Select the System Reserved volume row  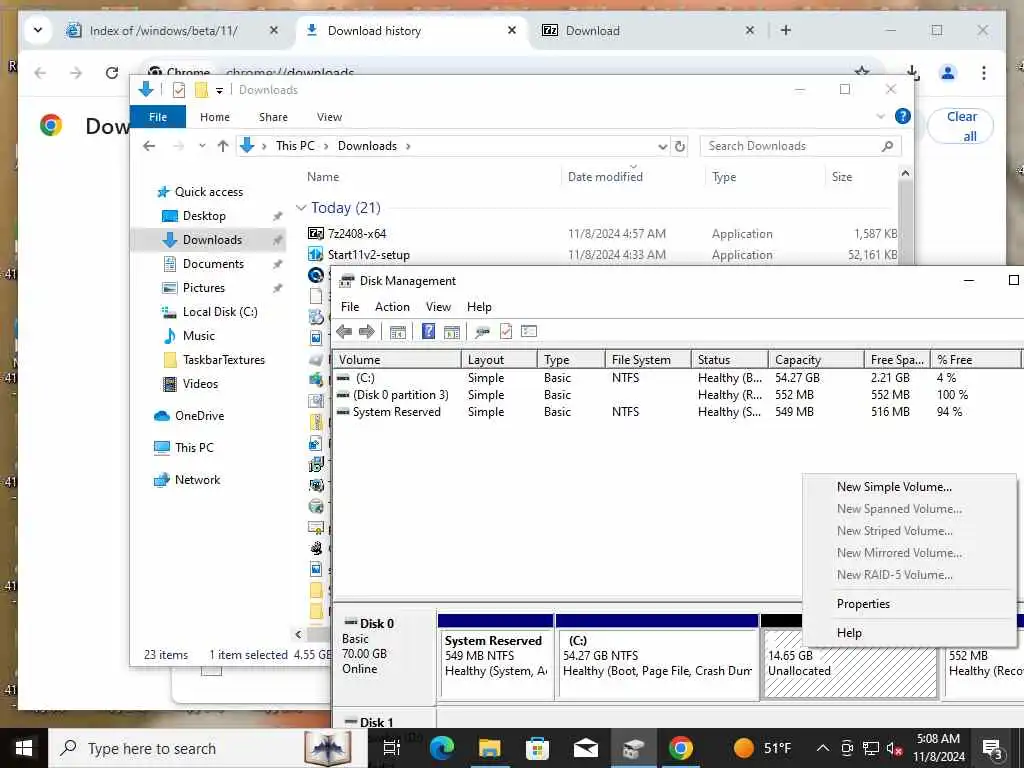pos(677,412)
